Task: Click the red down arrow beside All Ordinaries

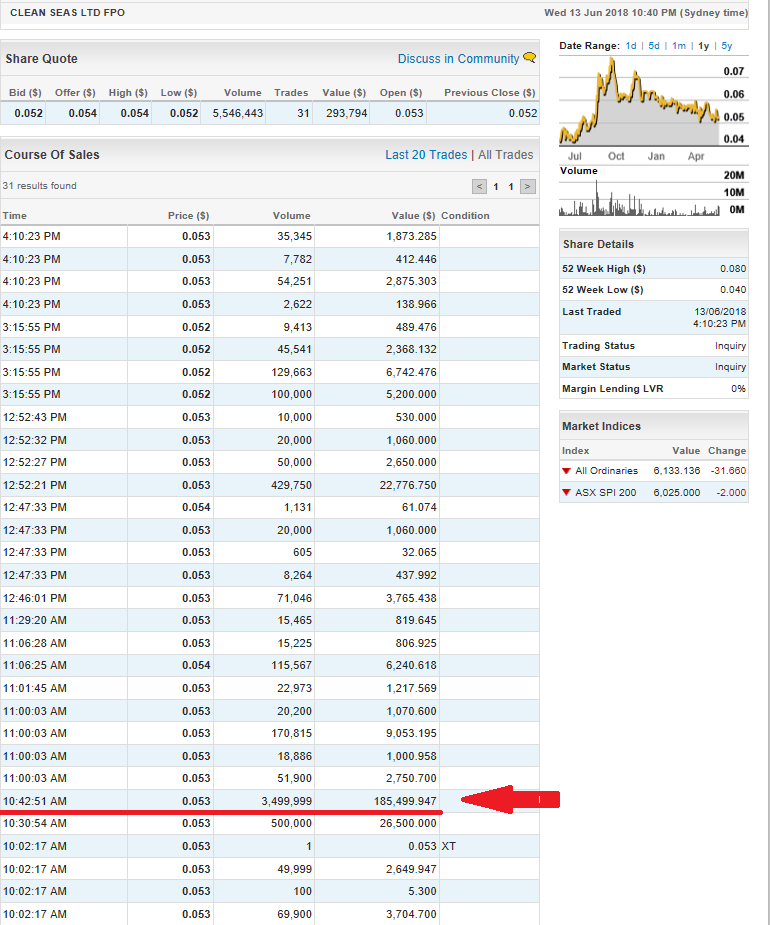Action: 566,471
